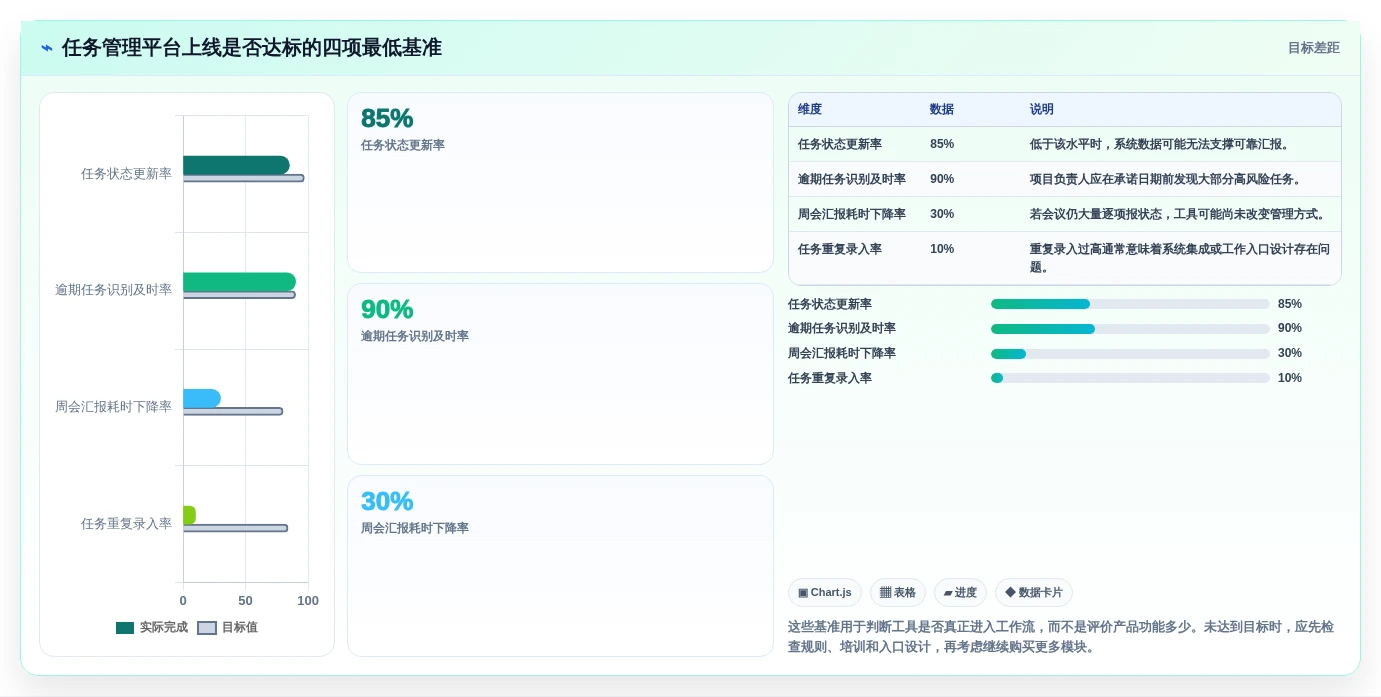Click the 目标差距 label in header

click(1313, 48)
